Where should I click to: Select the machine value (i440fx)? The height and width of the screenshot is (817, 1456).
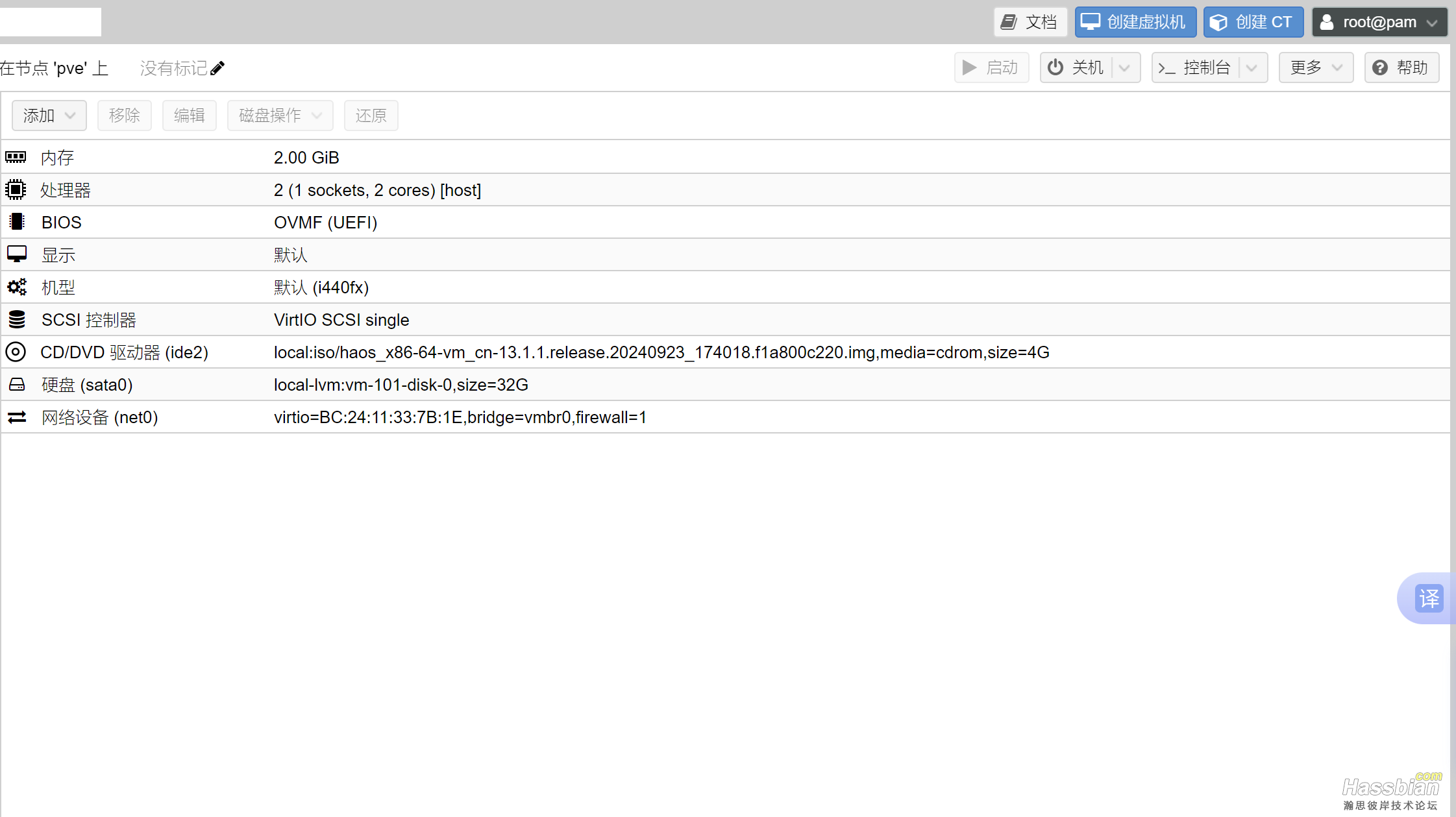click(x=341, y=287)
